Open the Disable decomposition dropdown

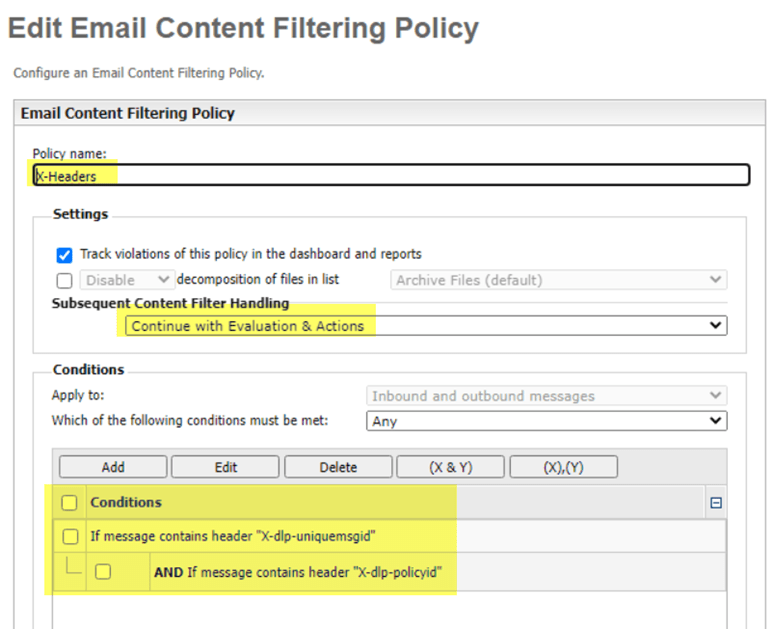coord(128,280)
